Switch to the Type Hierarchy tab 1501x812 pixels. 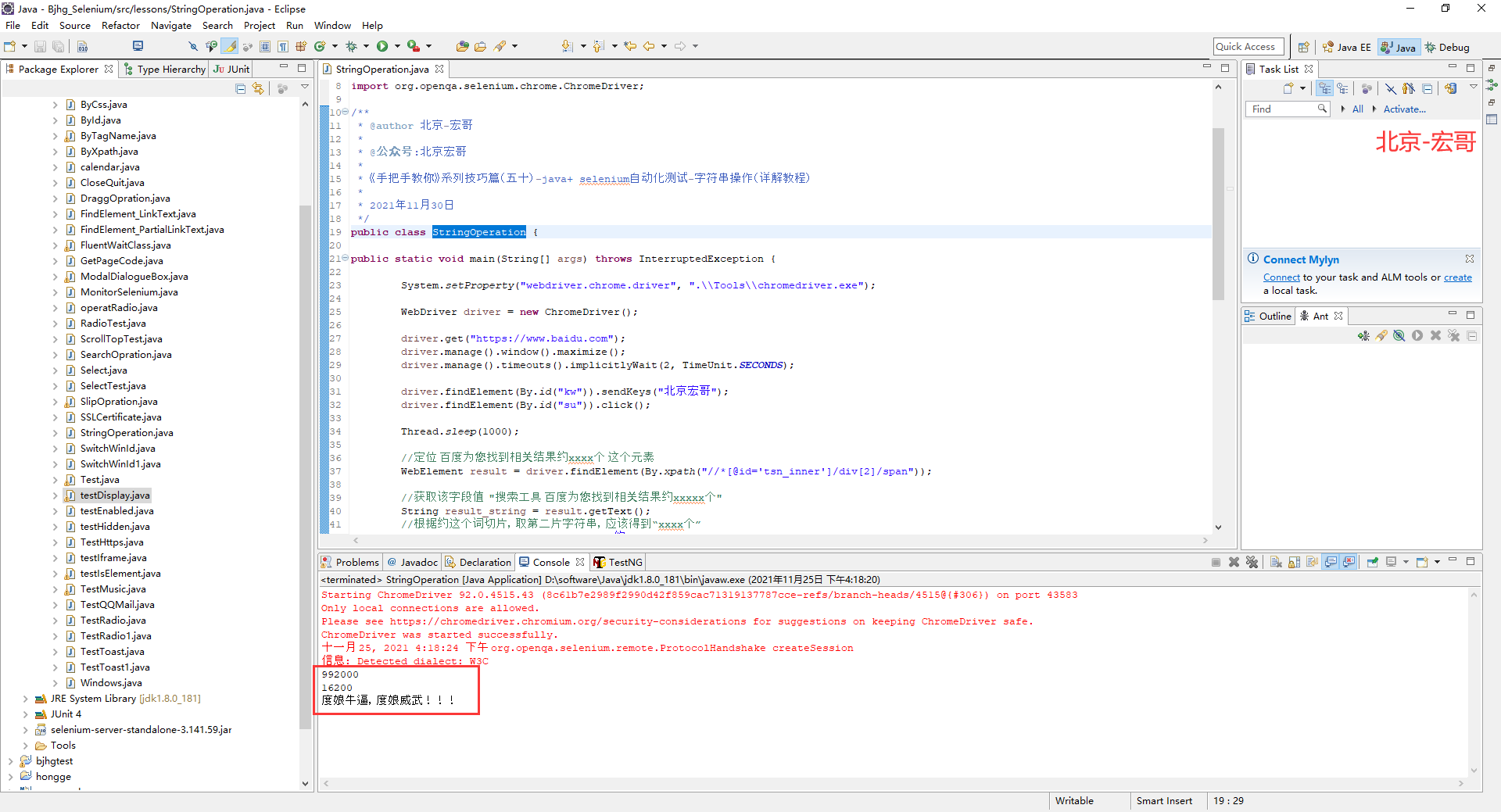[165, 69]
